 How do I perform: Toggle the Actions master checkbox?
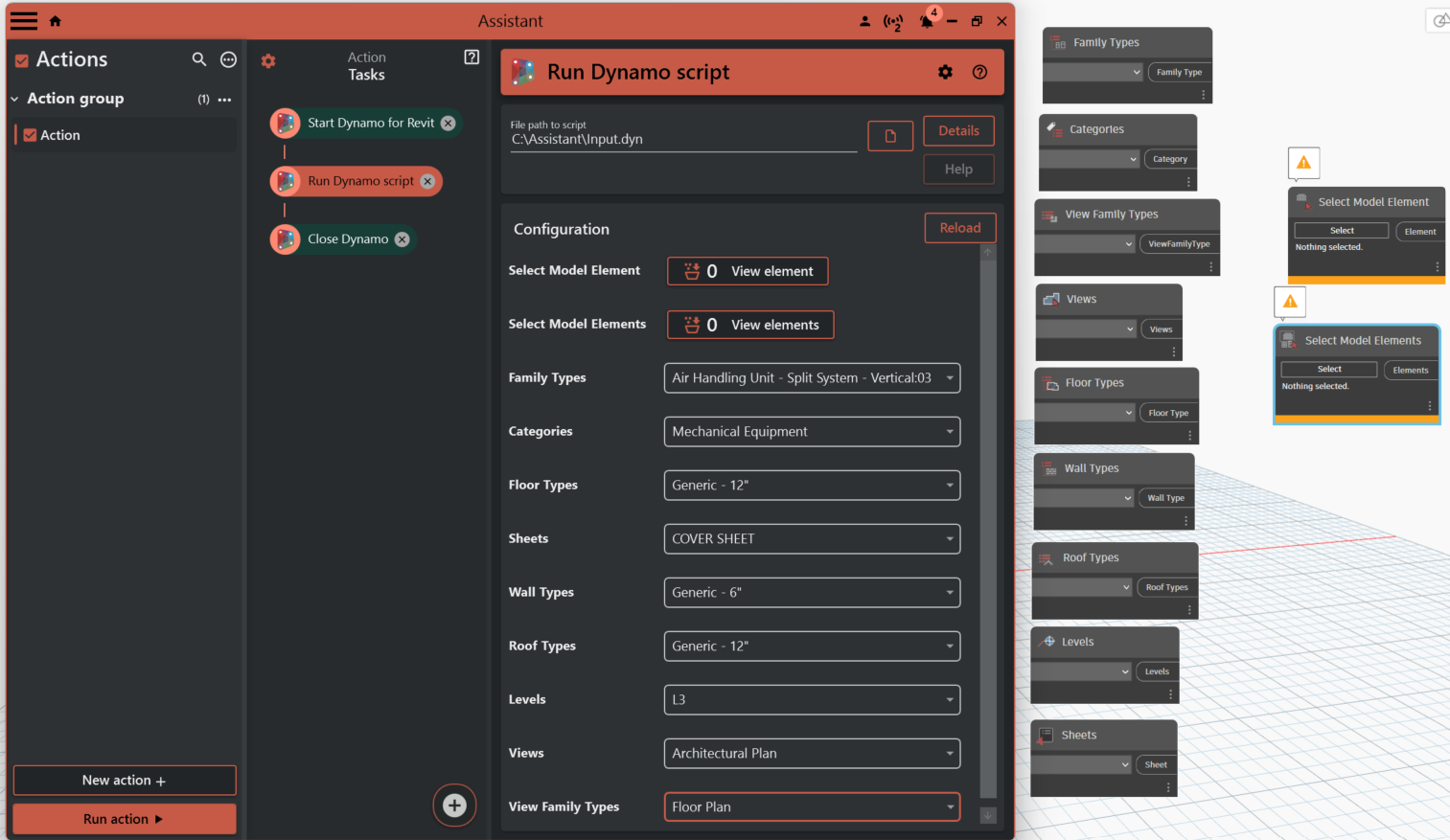[21, 60]
